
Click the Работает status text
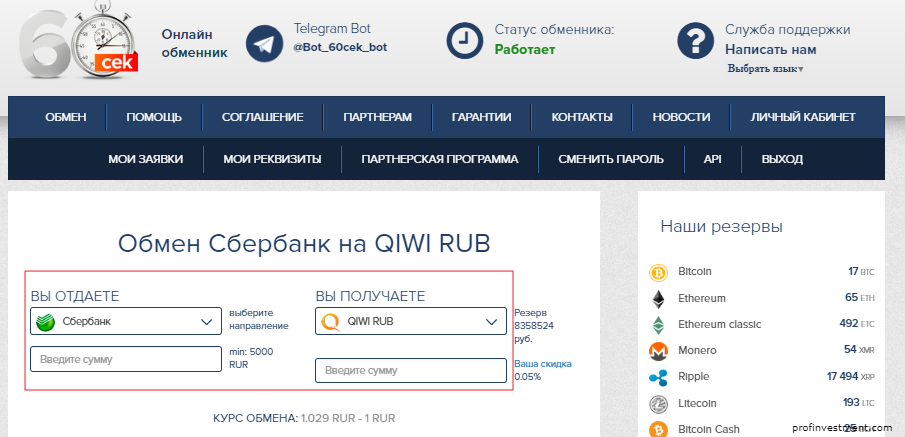point(525,50)
